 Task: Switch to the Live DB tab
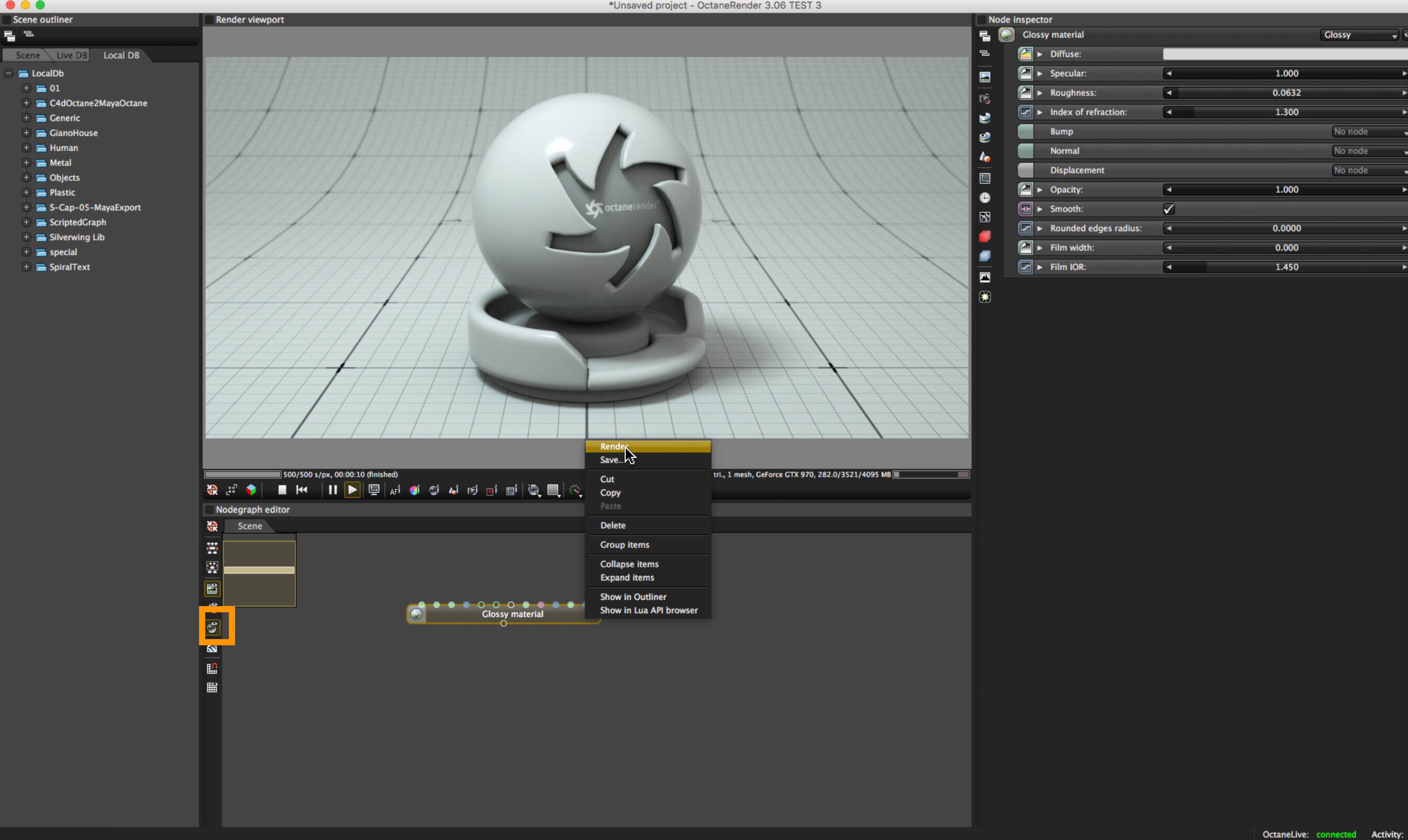coord(71,55)
